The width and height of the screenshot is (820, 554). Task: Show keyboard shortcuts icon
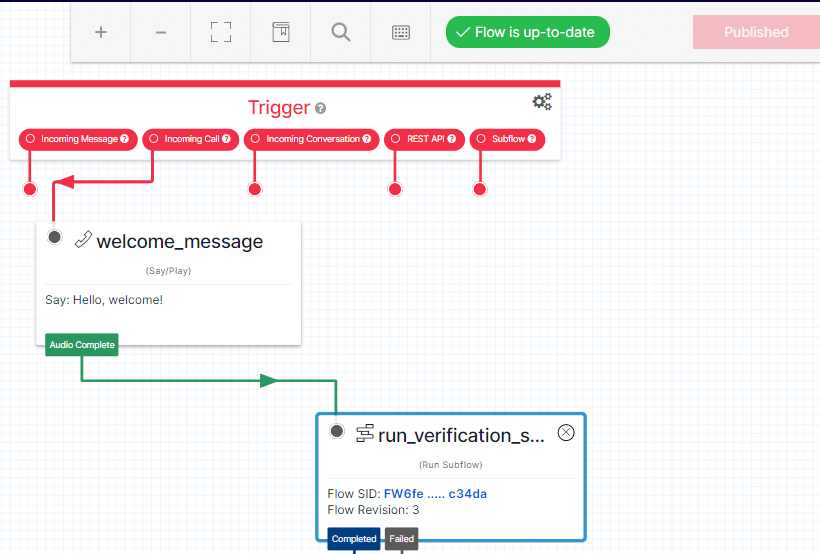[401, 32]
